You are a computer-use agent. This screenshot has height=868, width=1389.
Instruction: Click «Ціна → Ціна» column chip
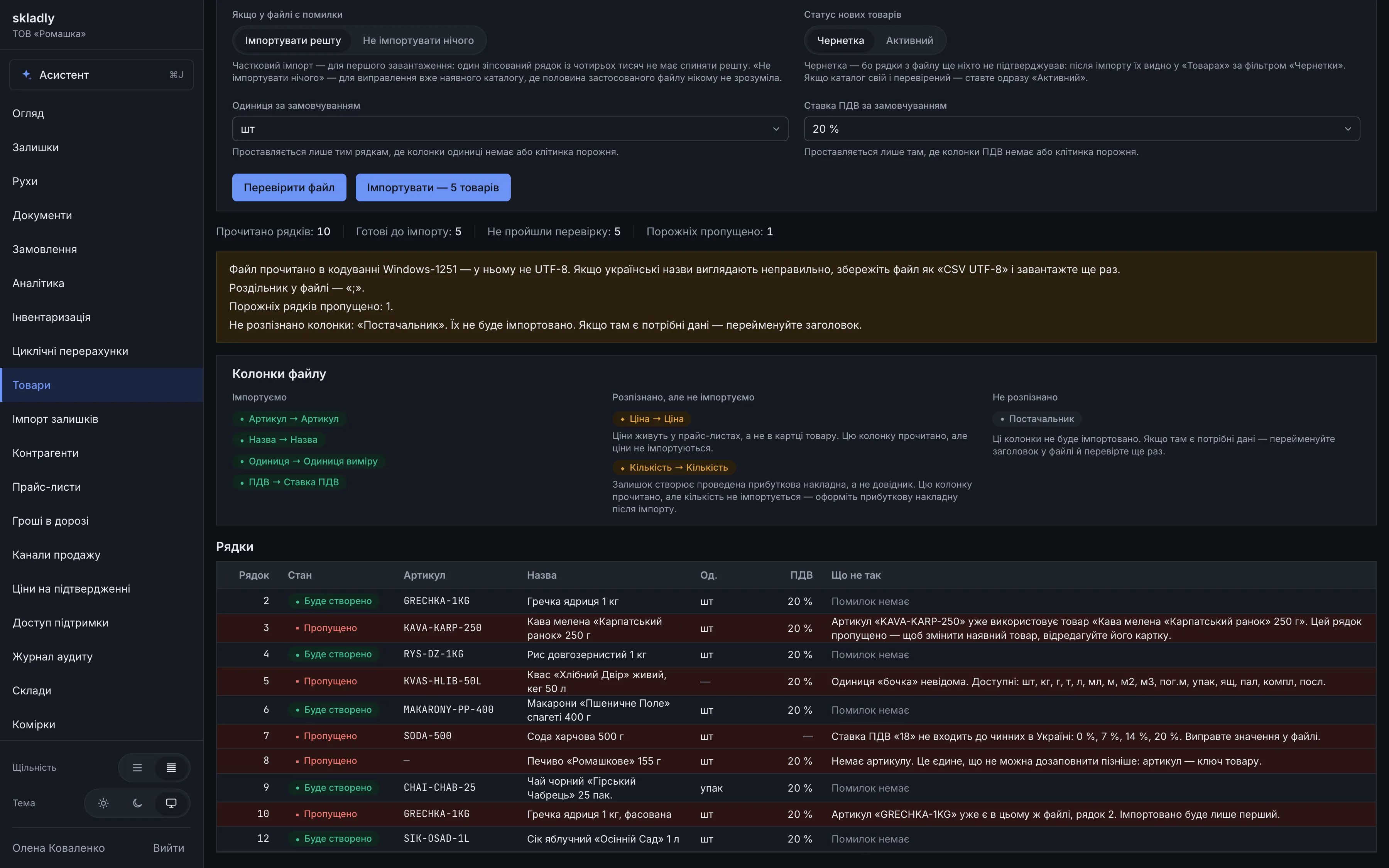coord(652,419)
